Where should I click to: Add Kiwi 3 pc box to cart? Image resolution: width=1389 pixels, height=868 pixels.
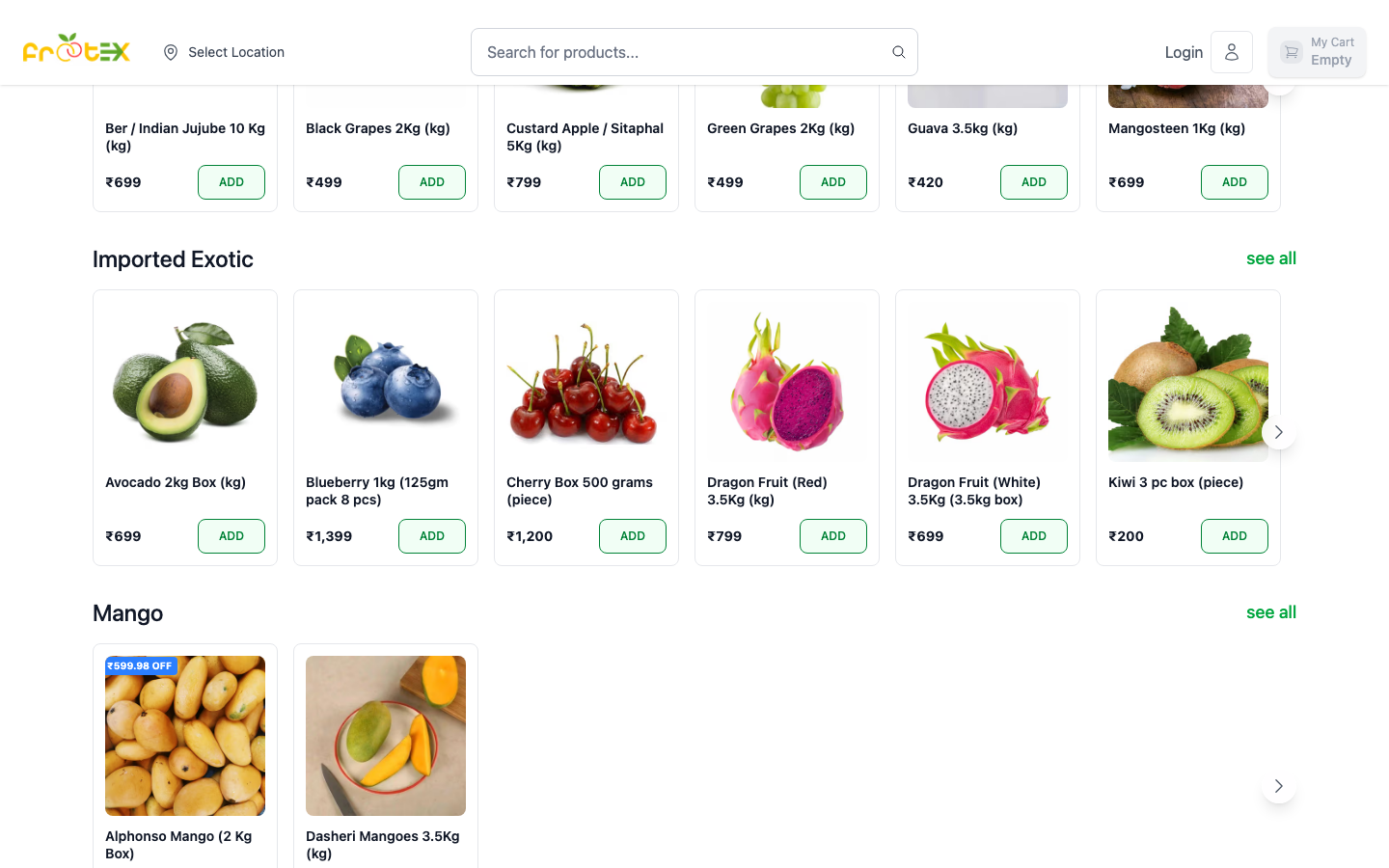click(x=1235, y=535)
